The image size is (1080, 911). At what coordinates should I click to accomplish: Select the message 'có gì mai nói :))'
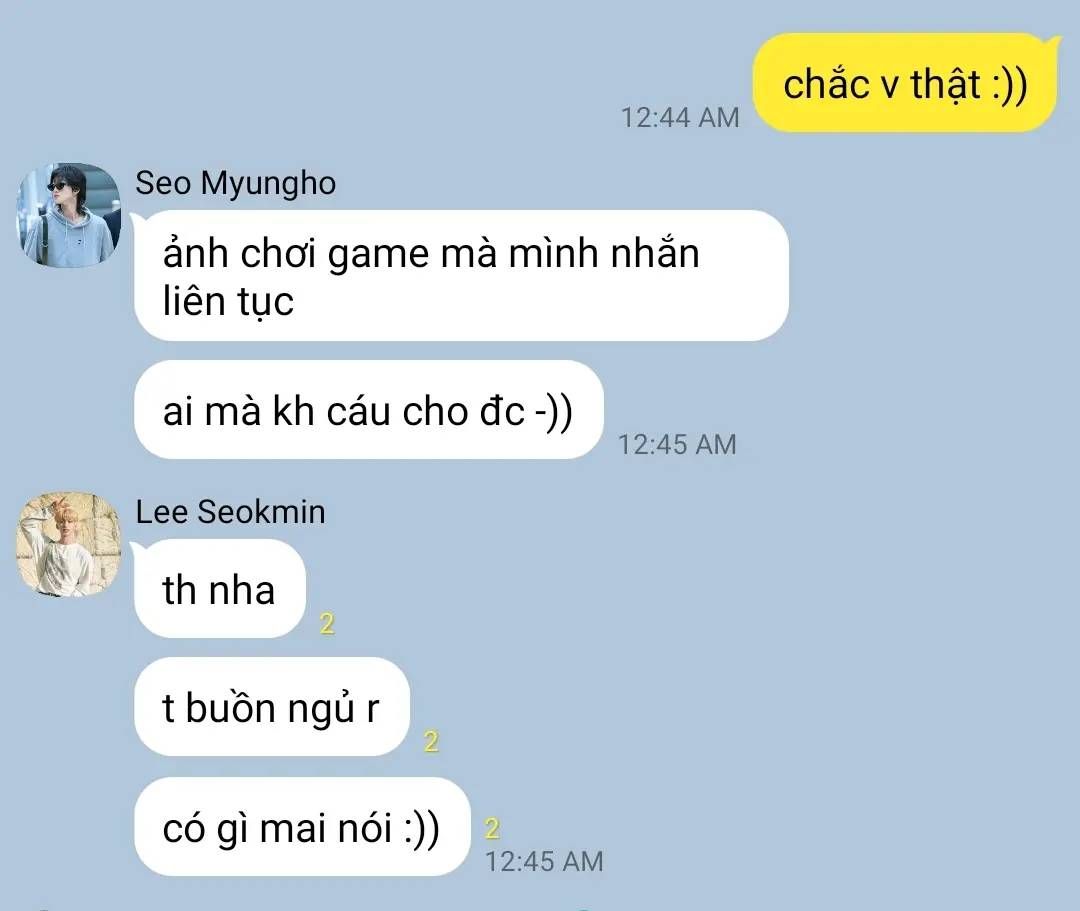(302, 827)
